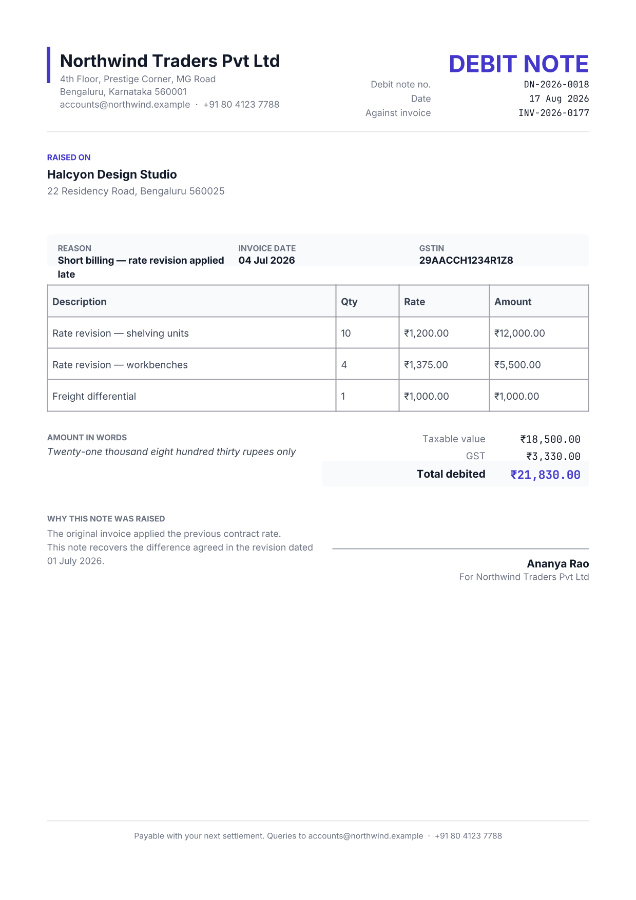Click the date 17 Aug 2026
Image resolution: width=636 pixels, height=900 pixels.
click(x=559, y=99)
